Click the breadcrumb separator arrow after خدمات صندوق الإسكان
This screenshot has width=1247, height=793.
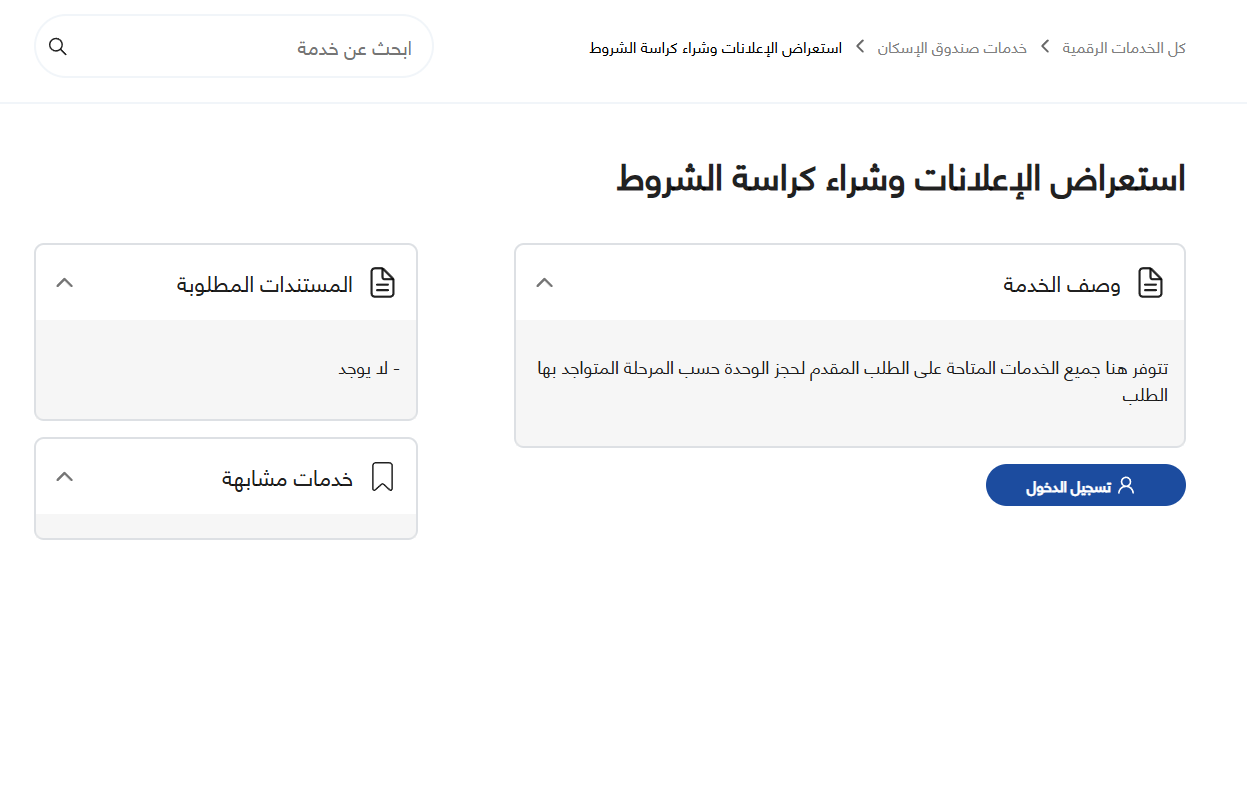858,47
